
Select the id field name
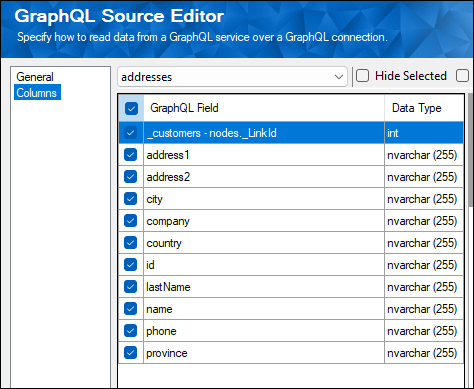click(x=264, y=265)
